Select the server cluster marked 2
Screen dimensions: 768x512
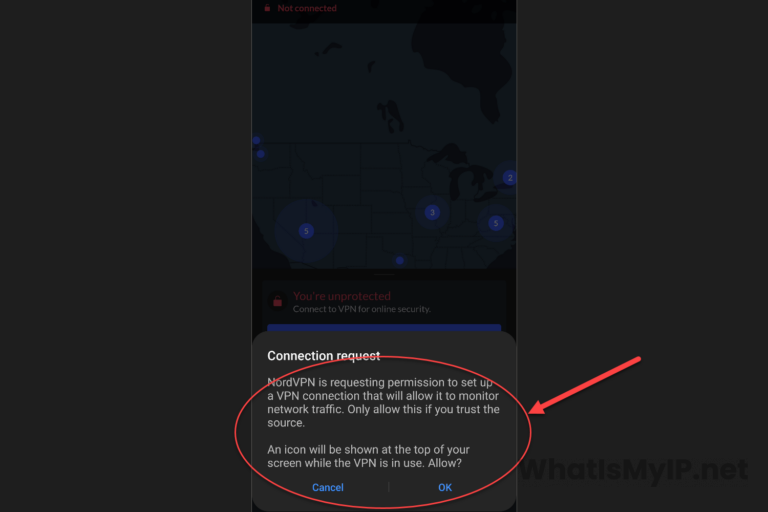click(x=510, y=178)
